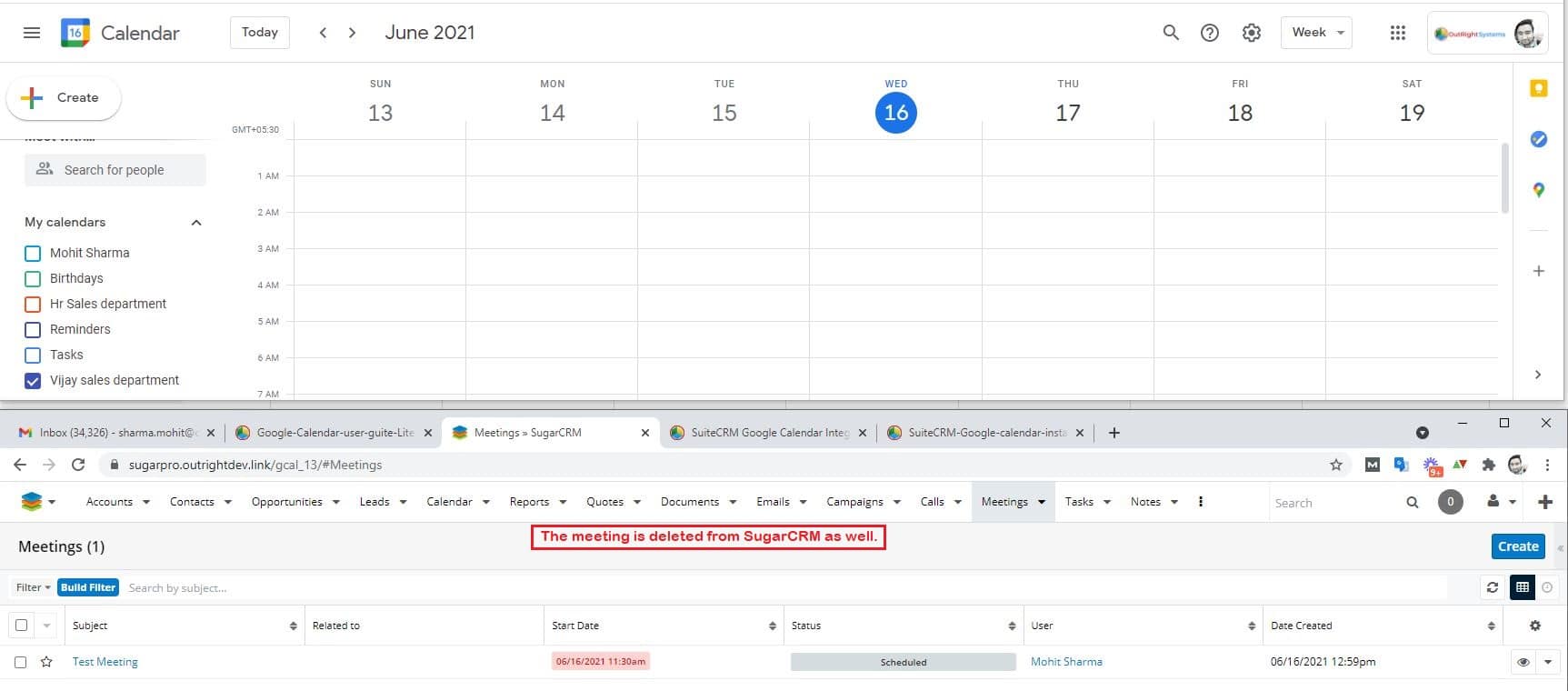Switch to Google-Calendar-user-guide tab
The height and width of the screenshot is (691, 1568).
point(334,433)
